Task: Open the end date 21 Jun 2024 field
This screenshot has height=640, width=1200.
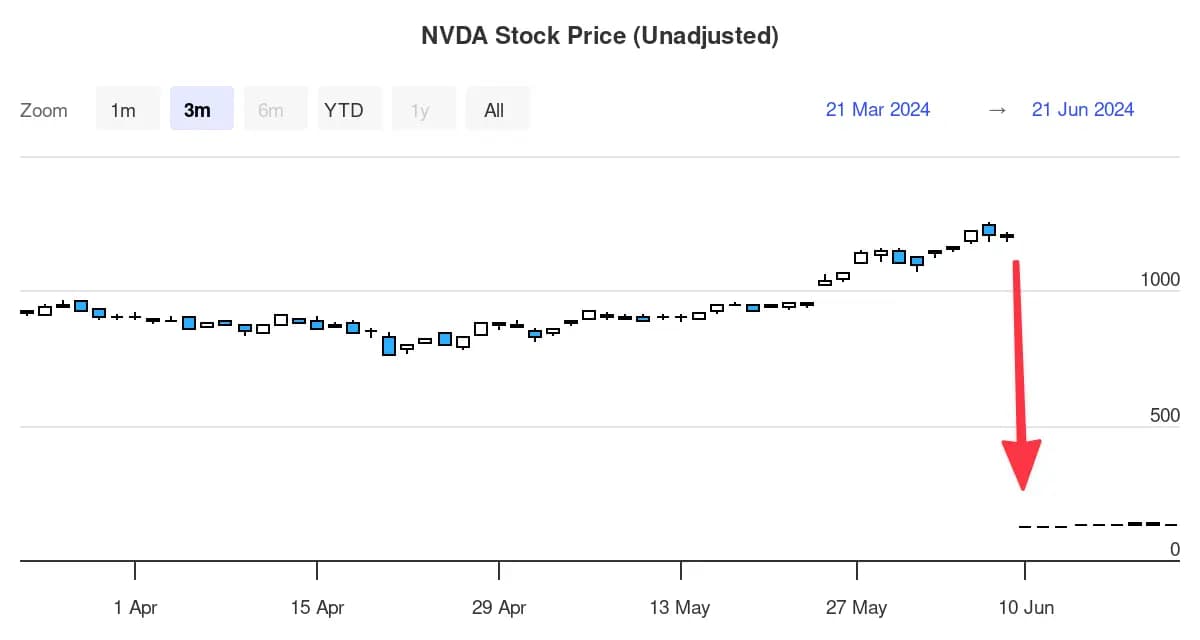Action: [1083, 110]
